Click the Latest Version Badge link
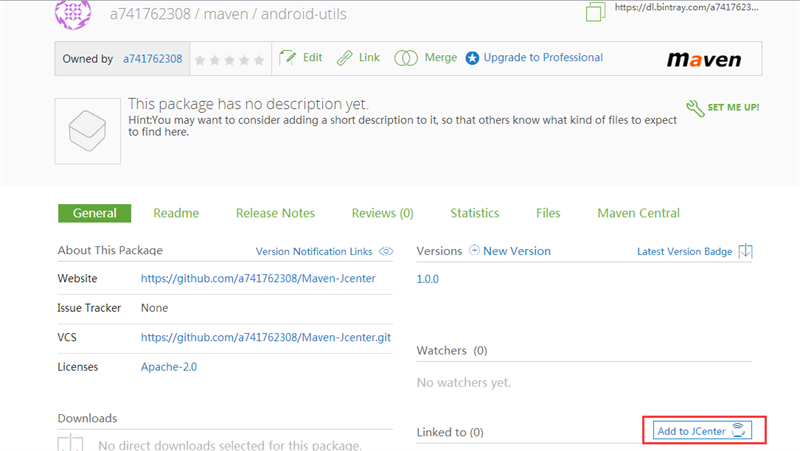This screenshot has width=800, height=451. [x=684, y=252]
